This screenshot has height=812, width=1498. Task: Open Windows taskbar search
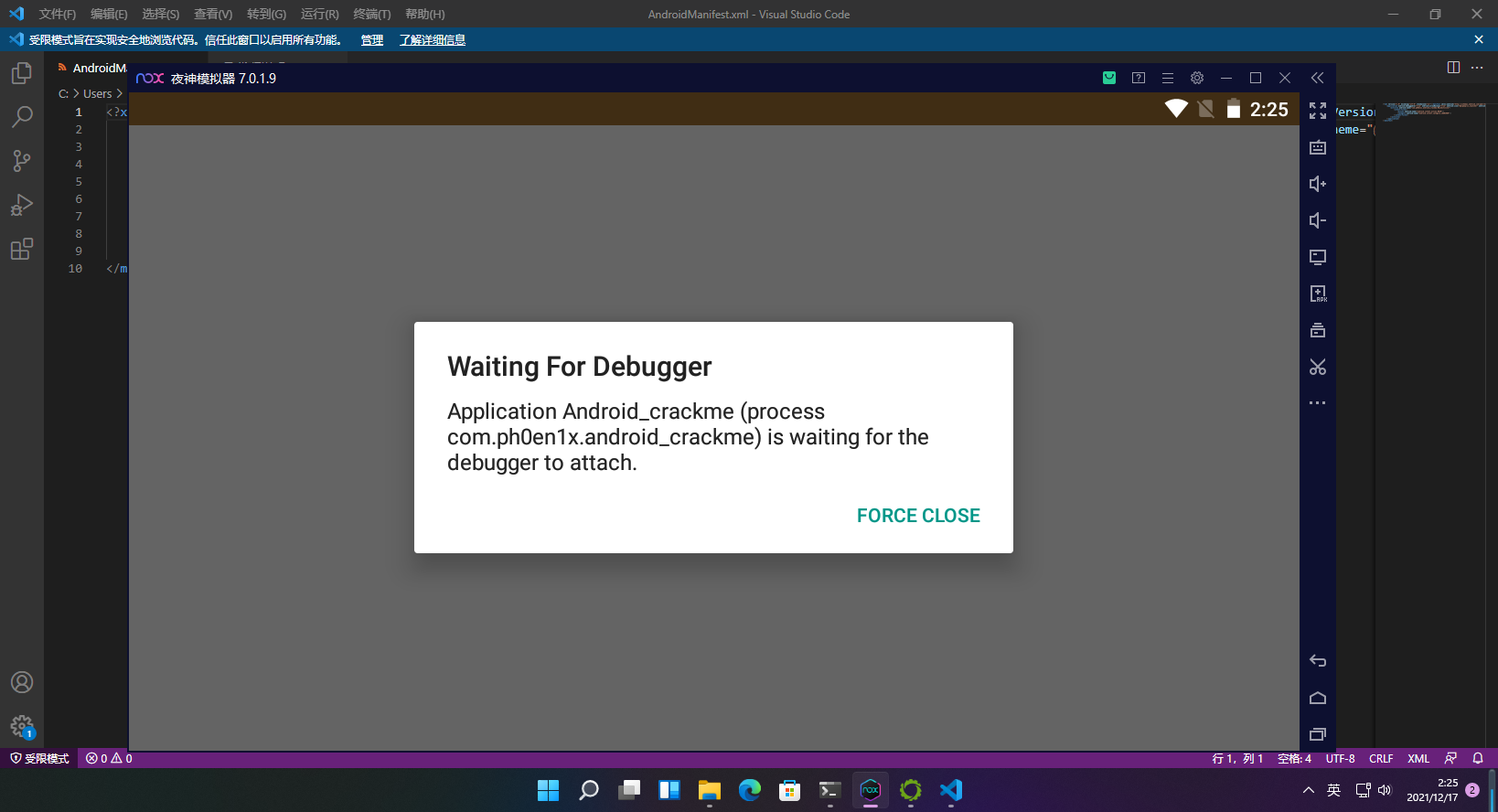tap(589, 790)
